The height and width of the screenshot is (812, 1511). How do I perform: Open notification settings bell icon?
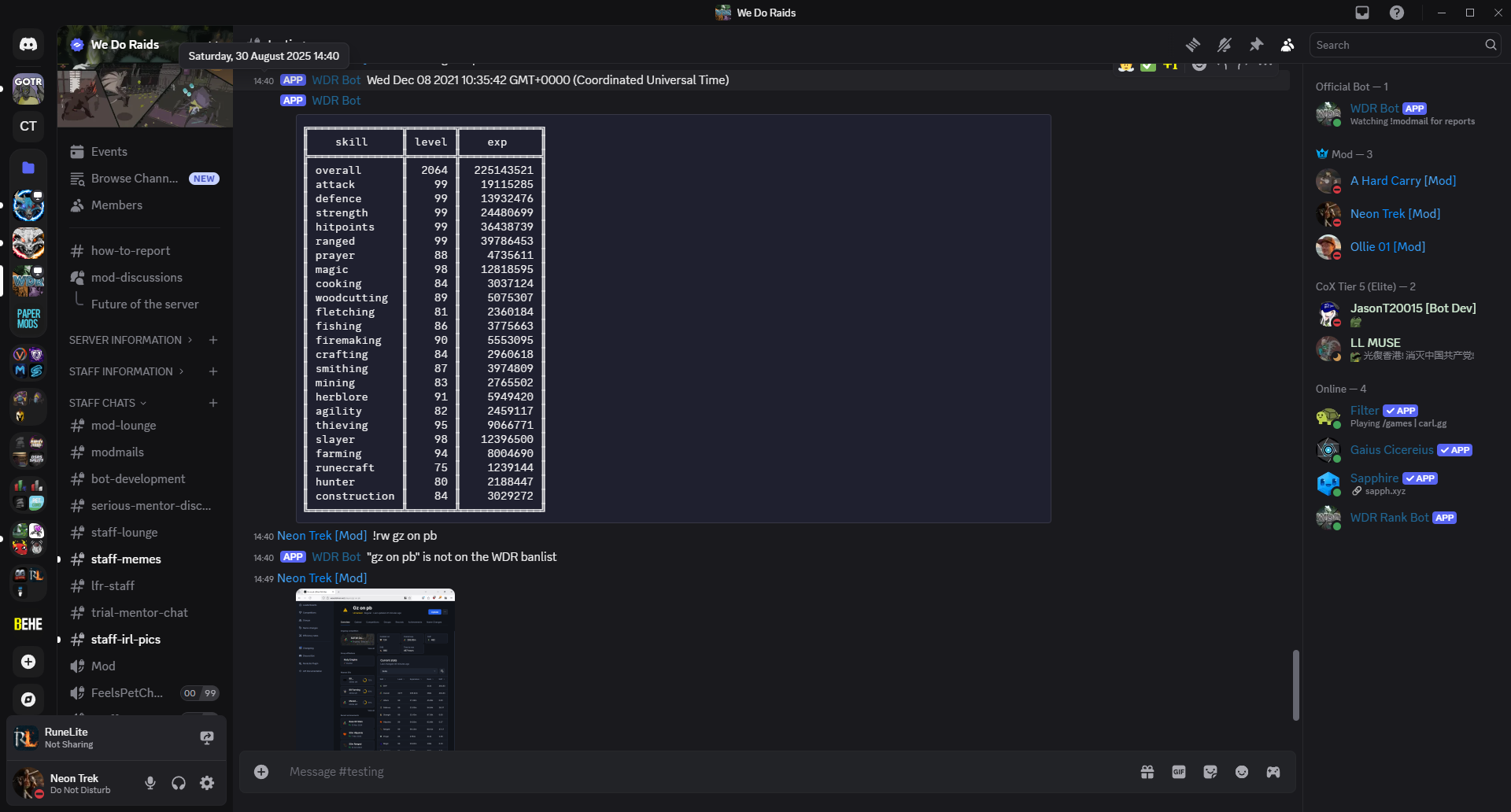pos(1225,45)
